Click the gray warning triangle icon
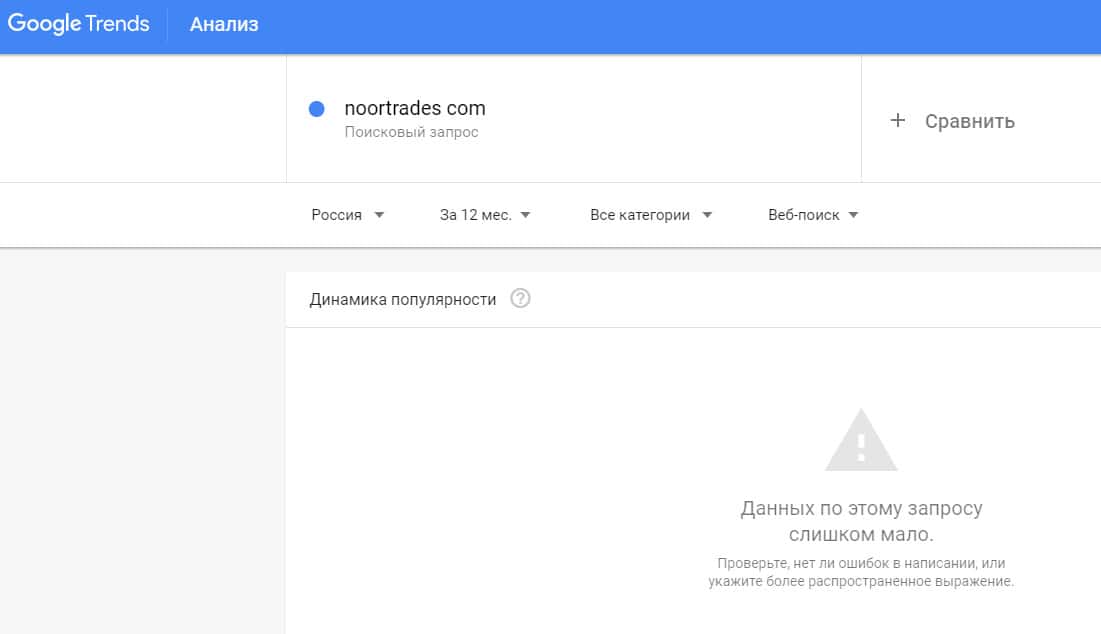This screenshot has height=634, width=1101. click(x=861, y=440)
